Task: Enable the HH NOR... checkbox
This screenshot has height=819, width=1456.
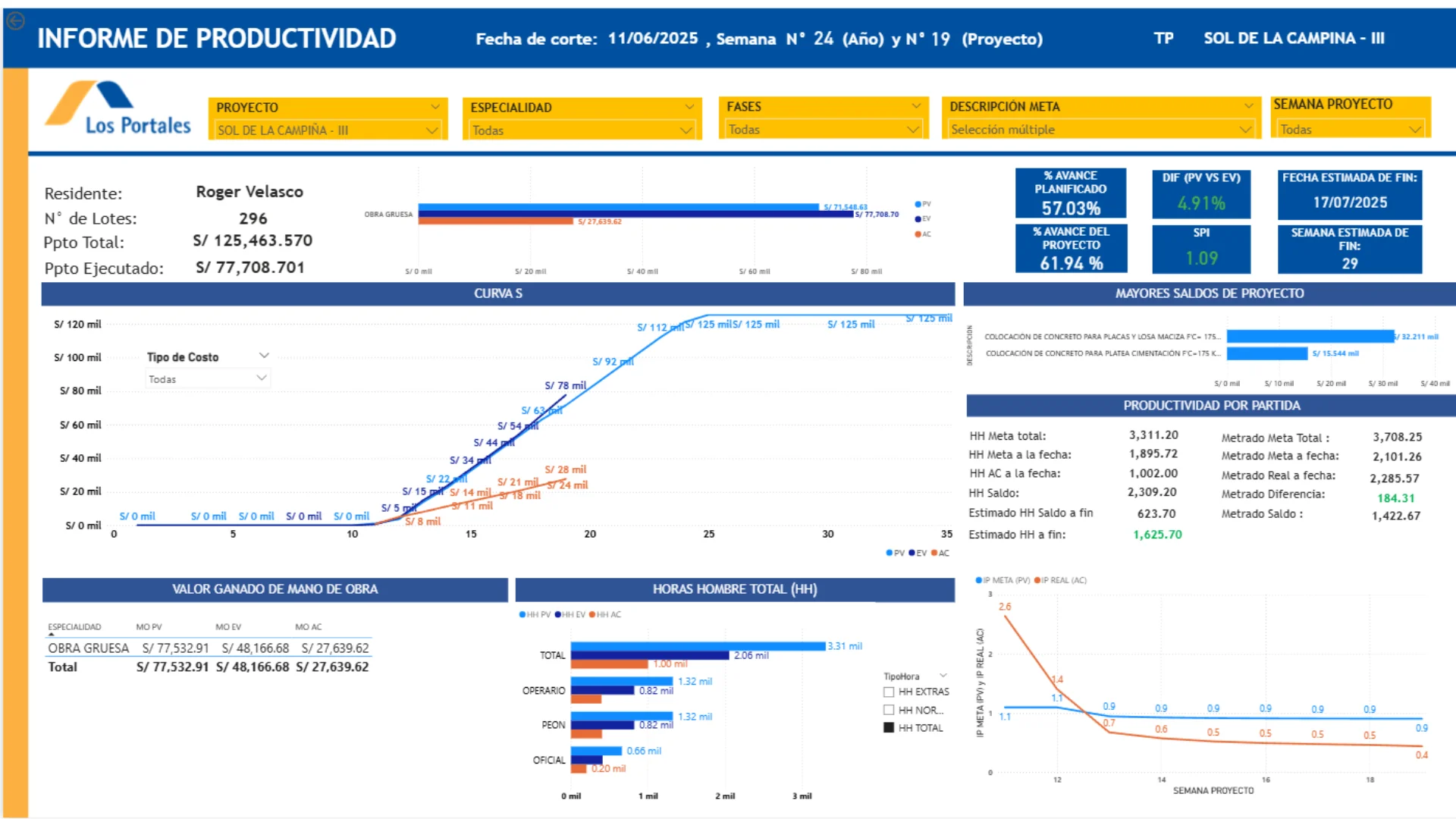Action: point(889,710)
